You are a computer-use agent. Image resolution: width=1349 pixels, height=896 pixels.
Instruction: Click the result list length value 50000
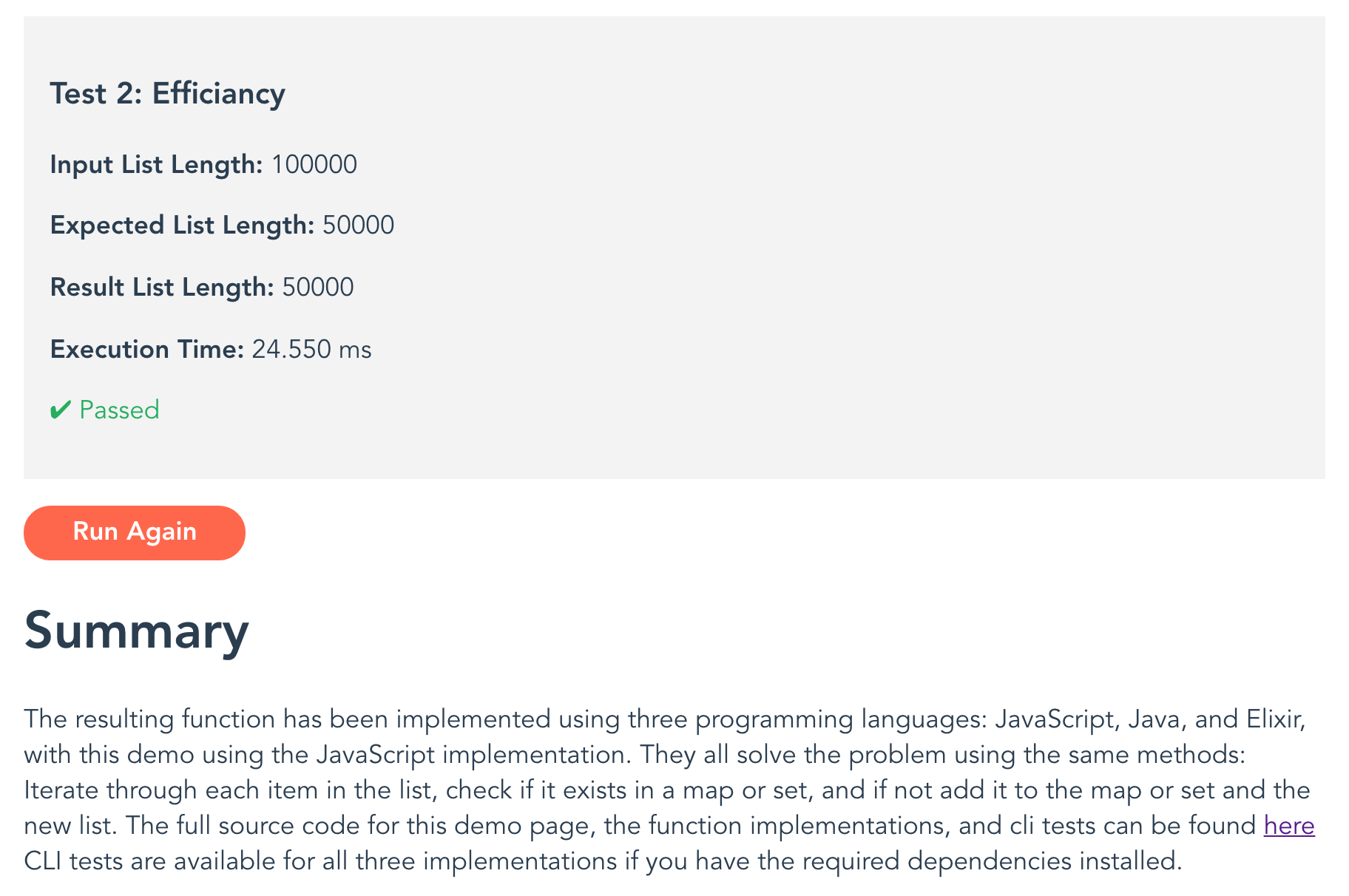coord(318,288)
